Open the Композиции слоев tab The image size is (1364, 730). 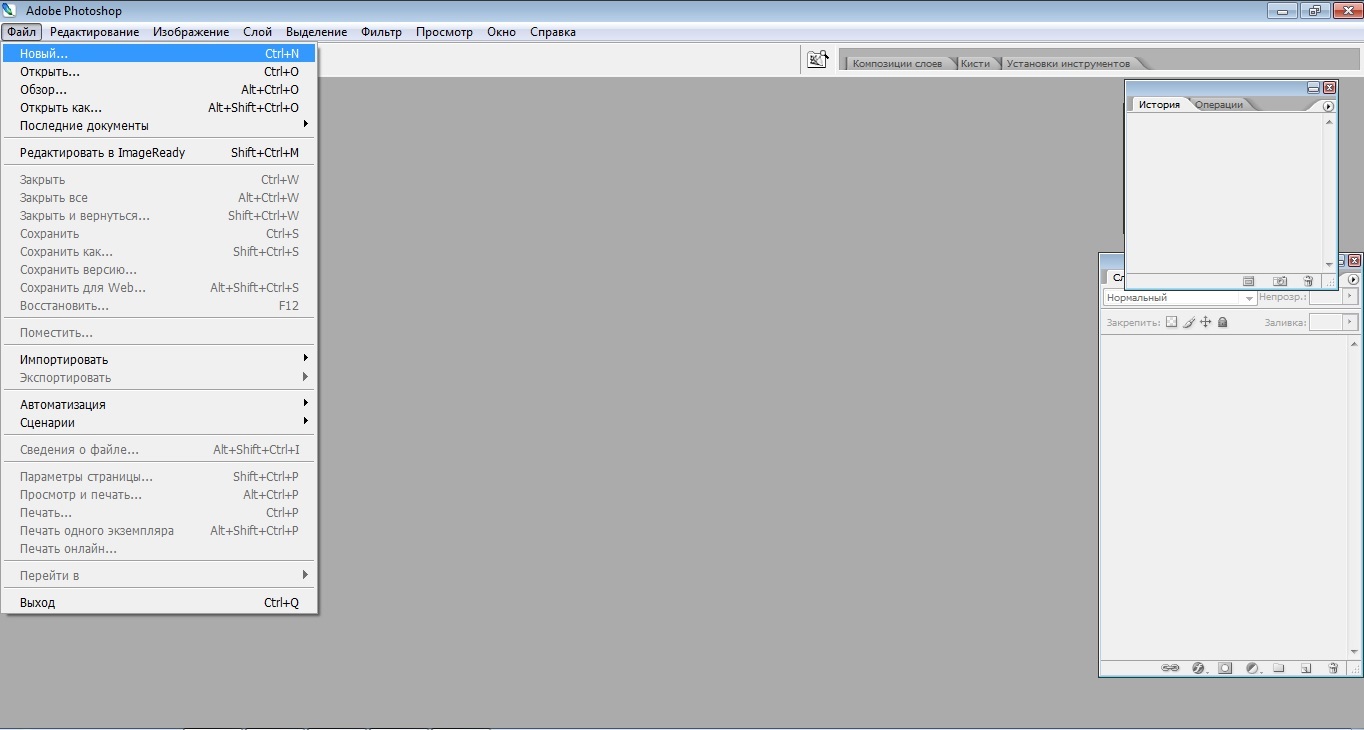897,63
